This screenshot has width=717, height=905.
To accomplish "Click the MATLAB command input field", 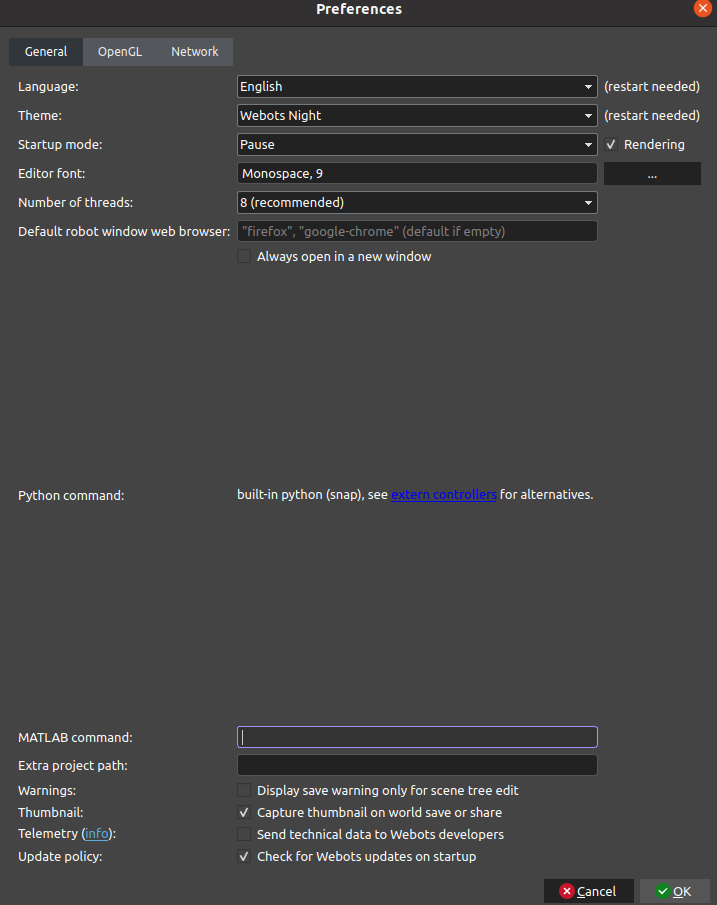I will (417, 737).
